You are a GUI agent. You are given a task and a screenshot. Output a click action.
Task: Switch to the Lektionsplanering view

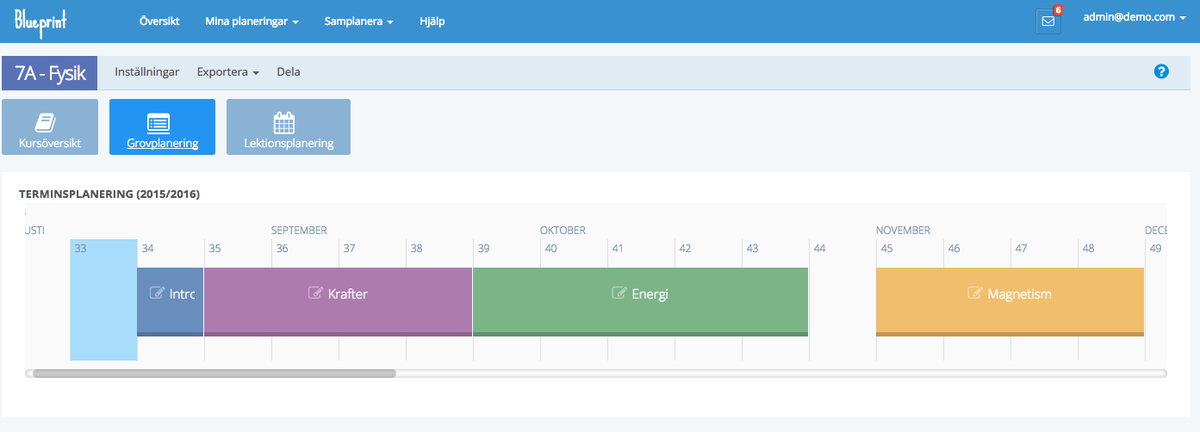click(x=288, y=127)
